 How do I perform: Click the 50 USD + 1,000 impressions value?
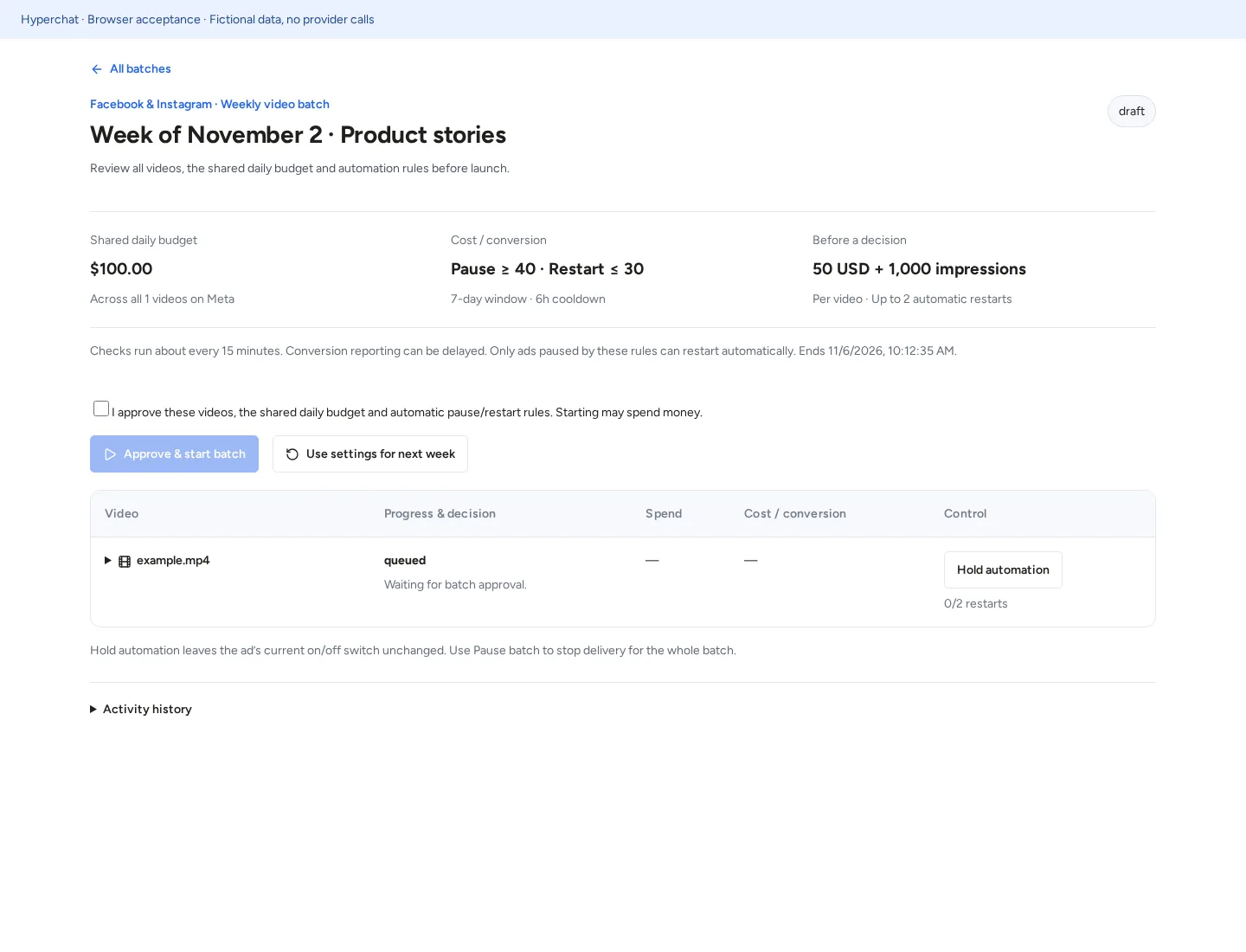pos(919,269)
